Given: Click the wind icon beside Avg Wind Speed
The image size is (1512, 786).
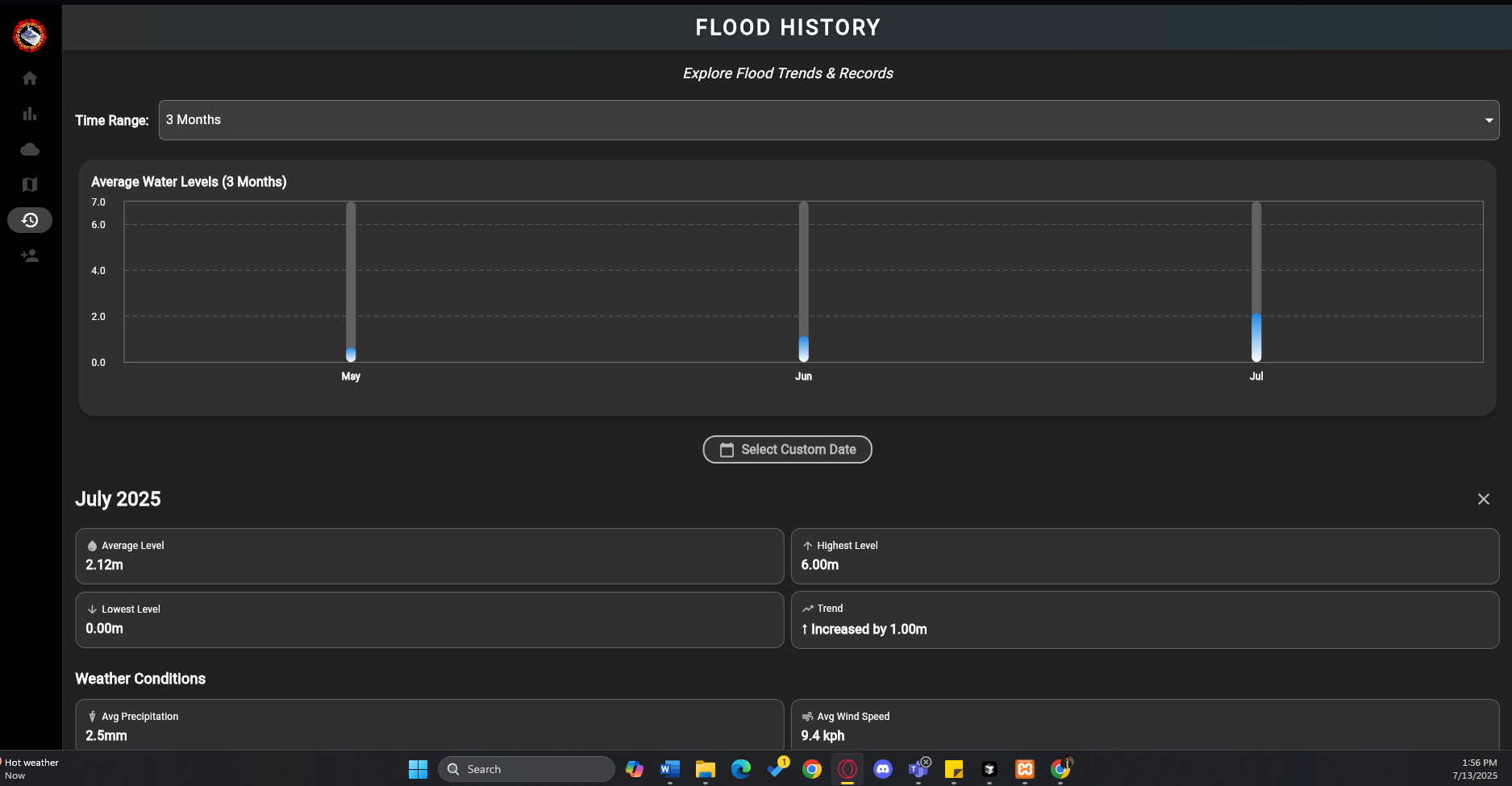Looking at the screenshot, I should click(x=807, y=716).
